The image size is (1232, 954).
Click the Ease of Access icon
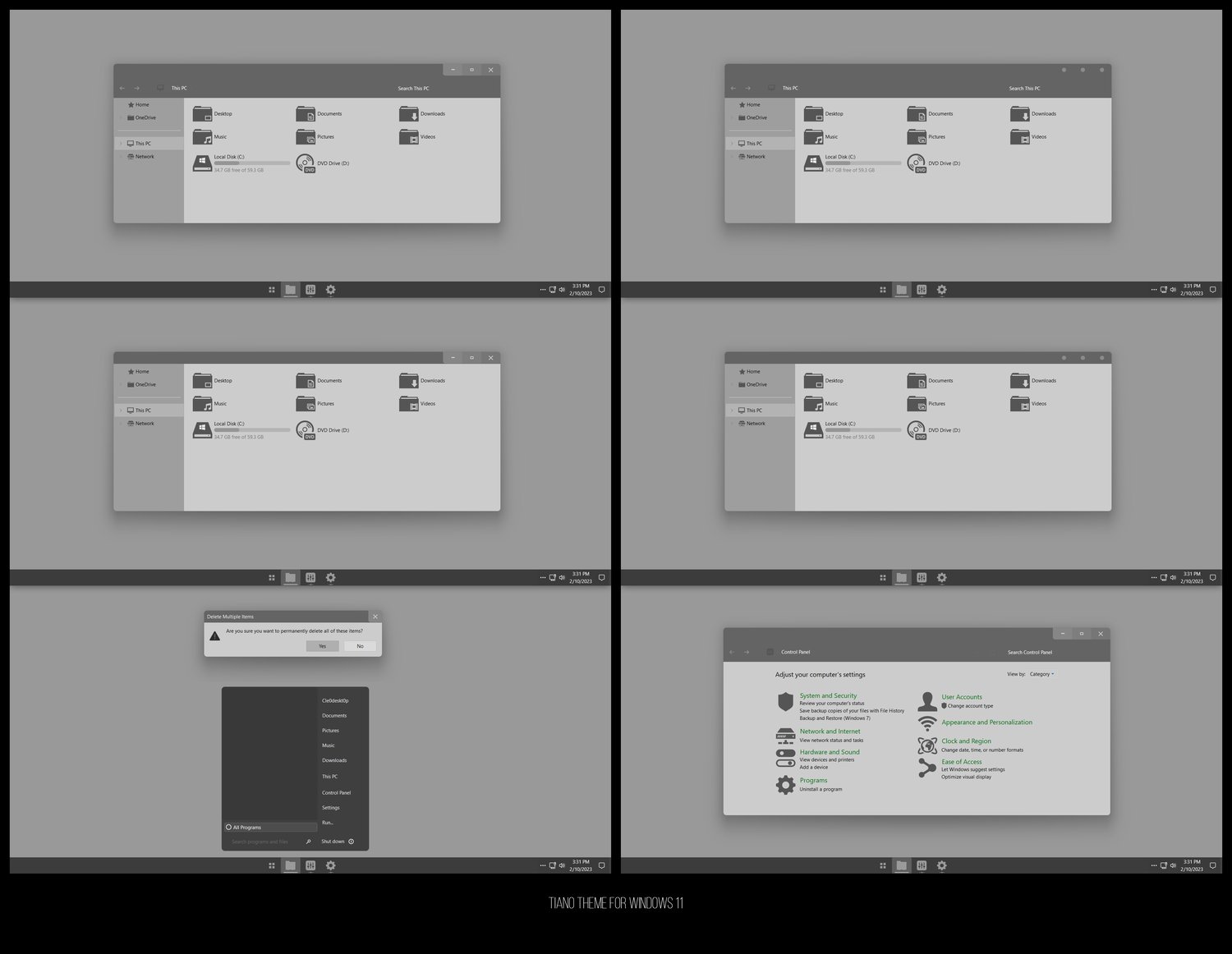927,768
